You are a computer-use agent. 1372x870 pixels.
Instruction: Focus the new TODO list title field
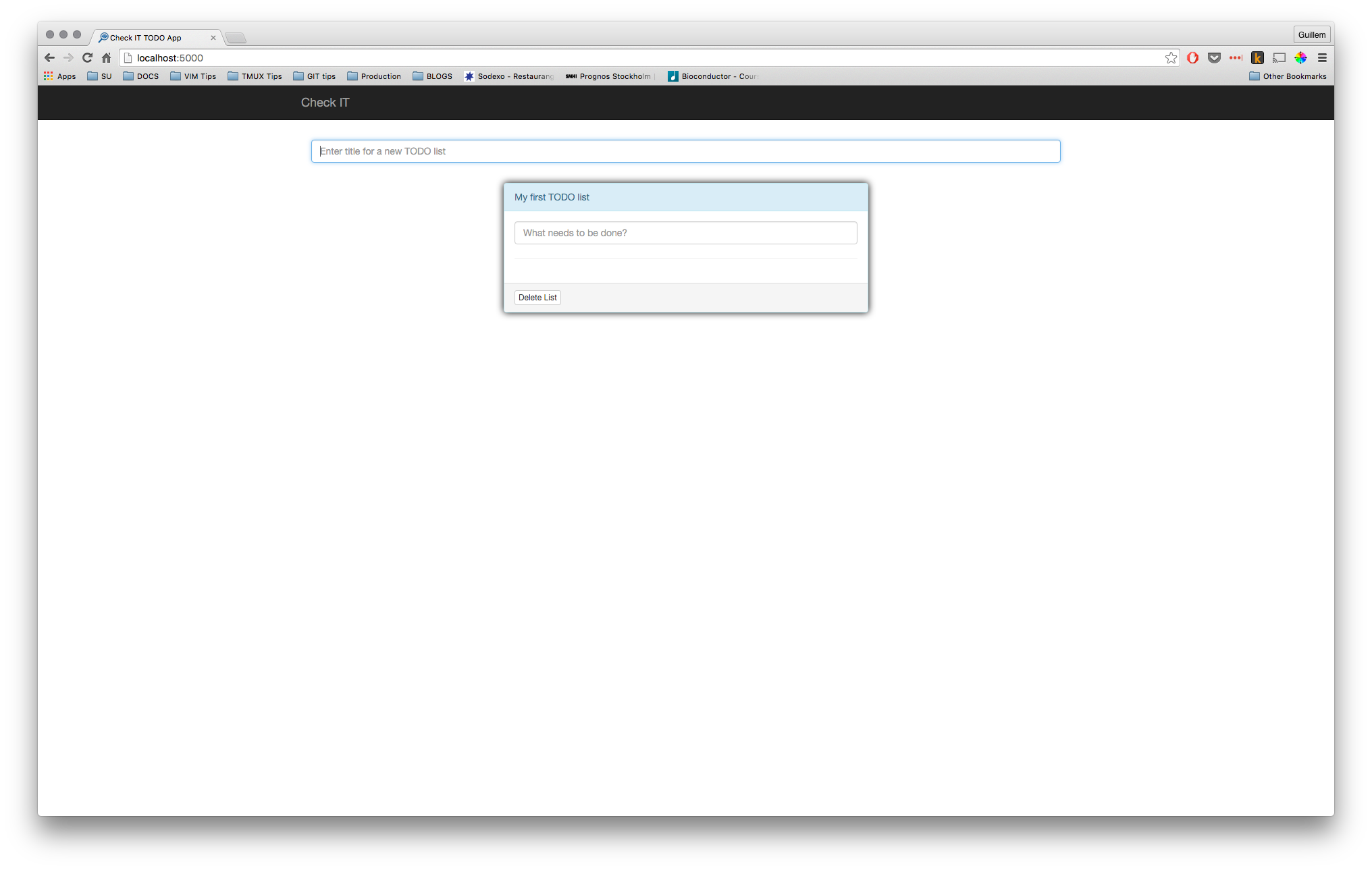point(685,151)
